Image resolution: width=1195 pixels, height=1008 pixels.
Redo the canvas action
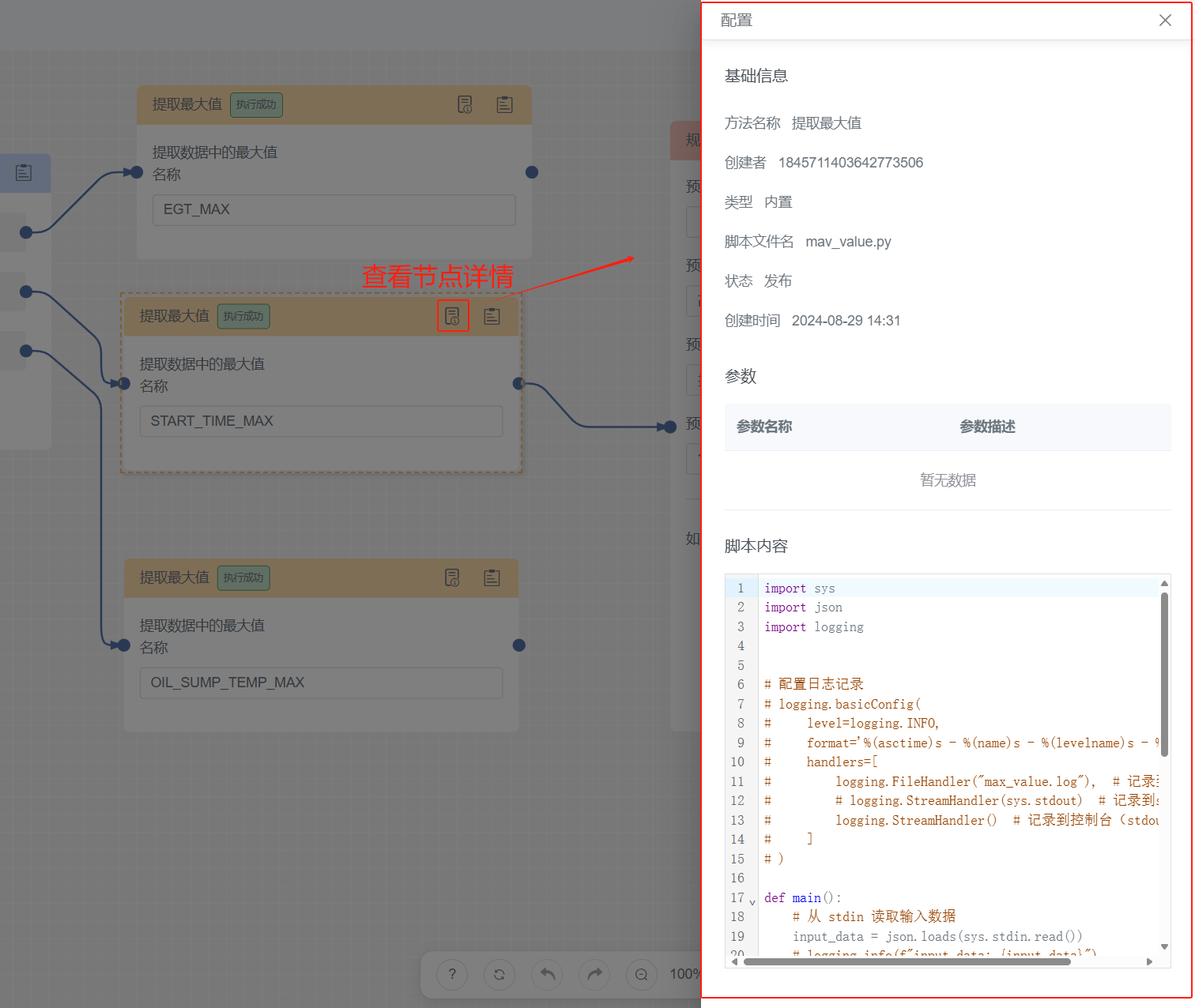click(594, 974)
